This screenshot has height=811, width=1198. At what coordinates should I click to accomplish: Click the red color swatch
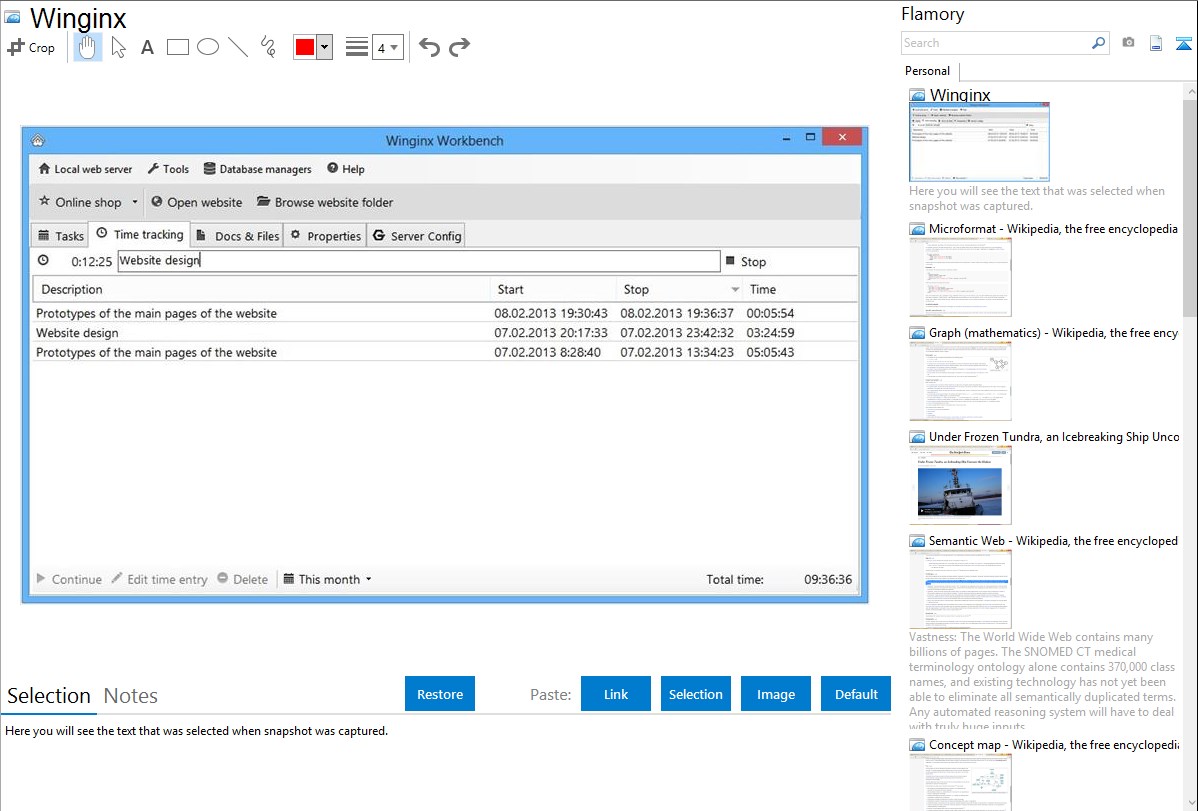305,47
